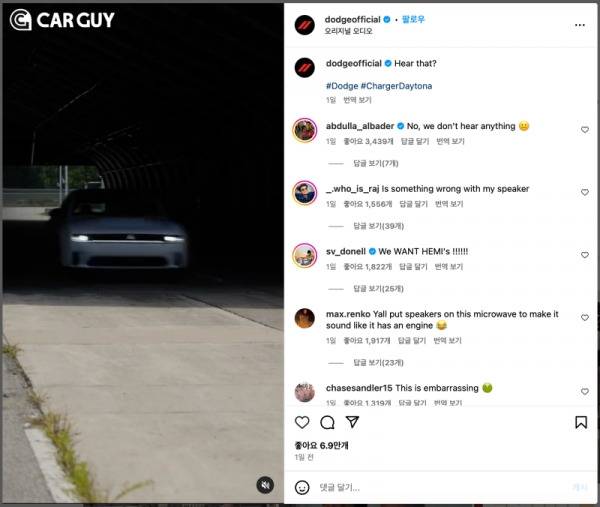Open the #Dodge hashtag
Viewport: 600px width, 507px height.
(x=342, y=86)
